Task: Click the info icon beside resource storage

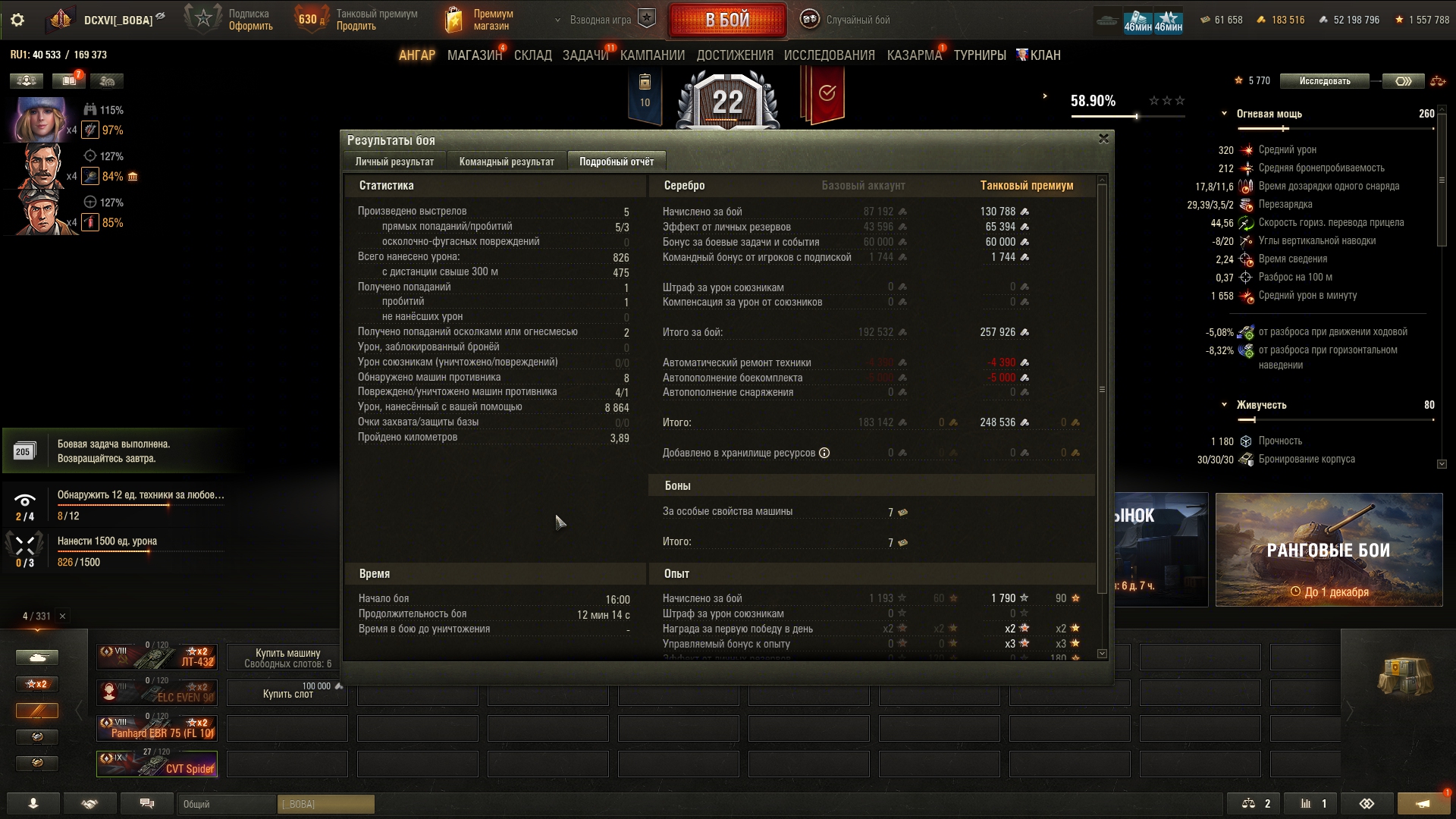Action: pos(824,453)
